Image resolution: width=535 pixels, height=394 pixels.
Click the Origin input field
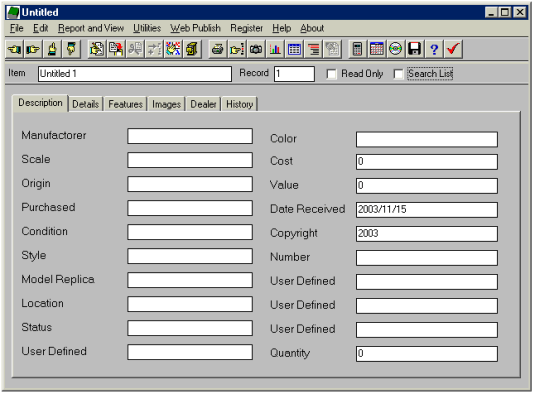(x=190, y=184)
